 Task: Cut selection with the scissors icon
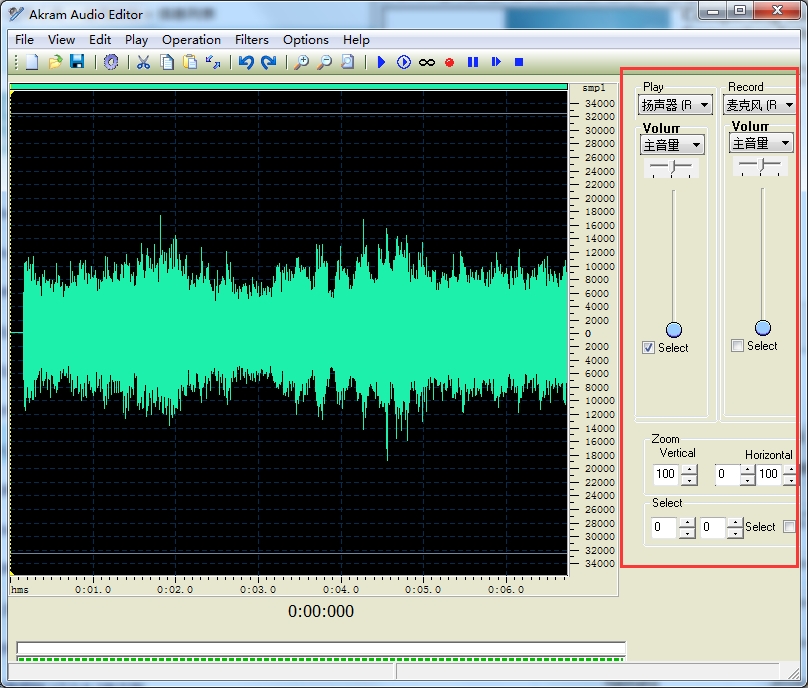[143, 62]
